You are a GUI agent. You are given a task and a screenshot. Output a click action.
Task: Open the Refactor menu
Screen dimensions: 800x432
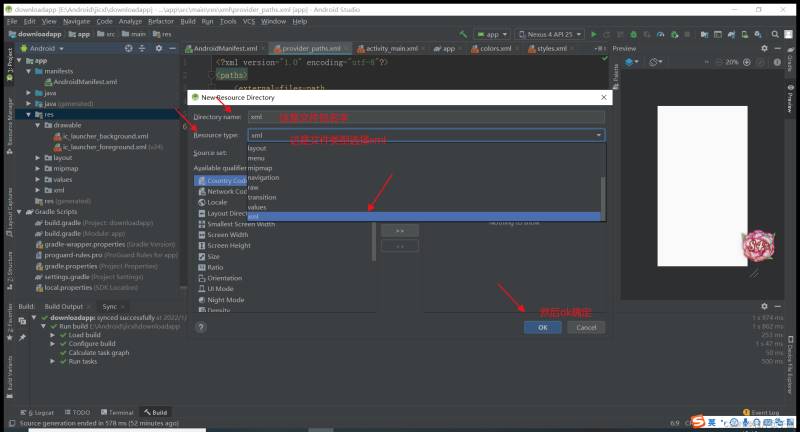[161, 21]
